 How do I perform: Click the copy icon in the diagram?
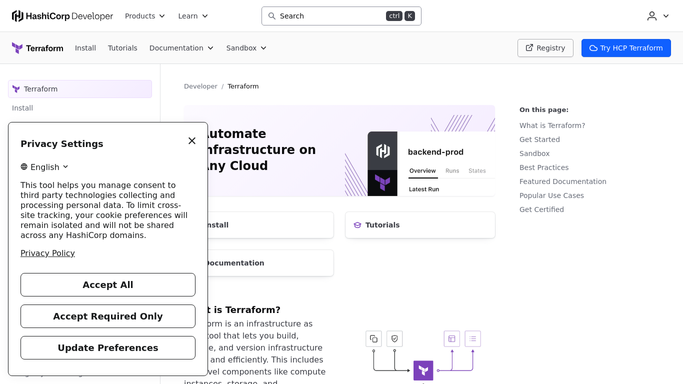[373, 339]
